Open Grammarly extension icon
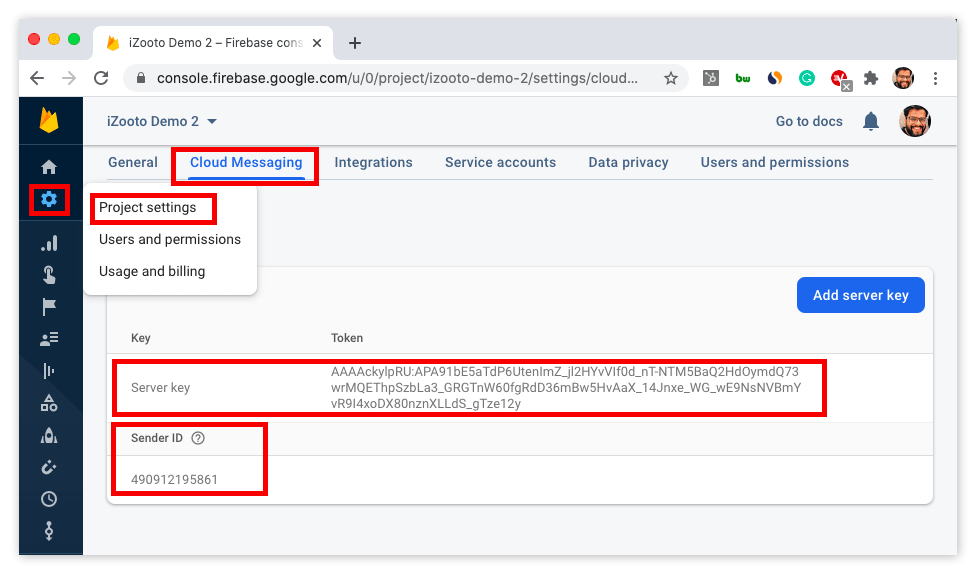The width and height of the screenshot is (978, 577). tap(806, 78)
